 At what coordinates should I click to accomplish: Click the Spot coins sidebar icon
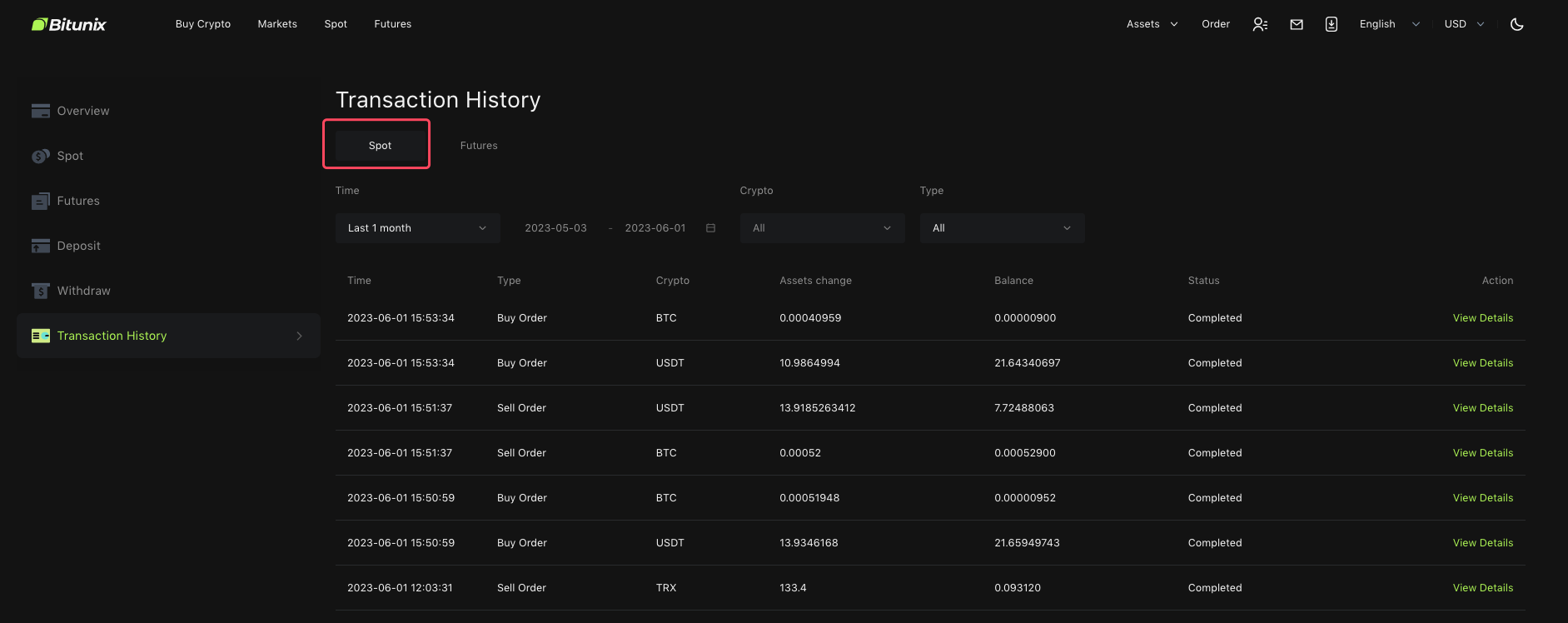pyautogui.click(x=41, y=156)
